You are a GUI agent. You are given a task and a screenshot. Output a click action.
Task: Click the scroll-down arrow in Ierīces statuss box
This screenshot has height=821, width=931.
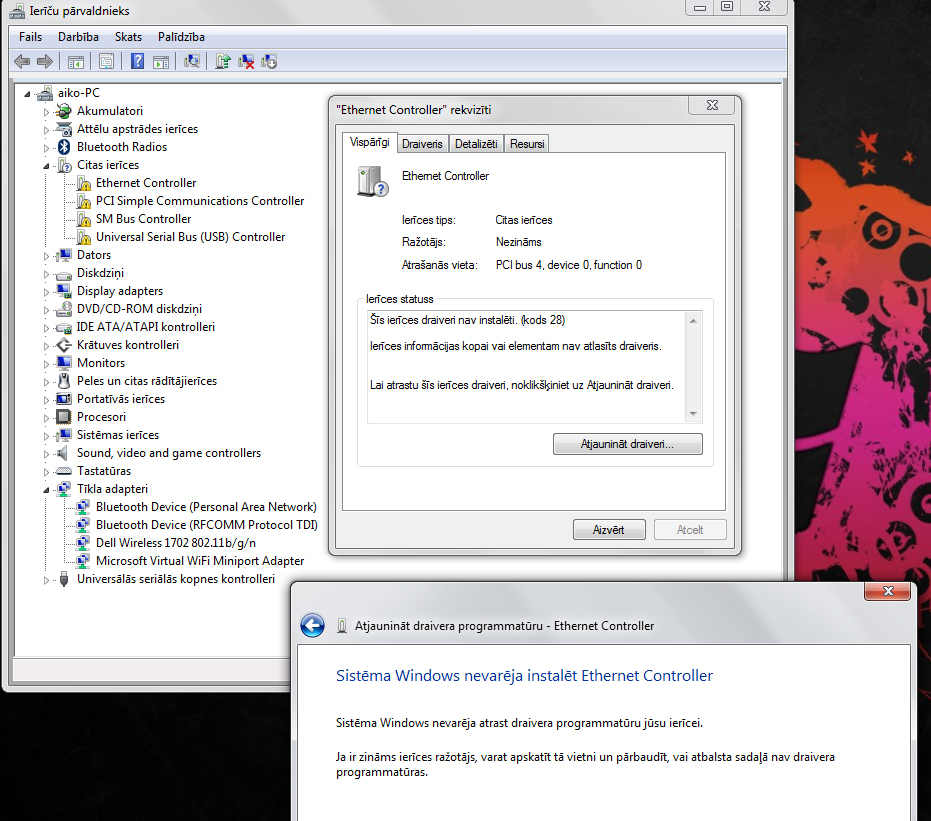693,414
